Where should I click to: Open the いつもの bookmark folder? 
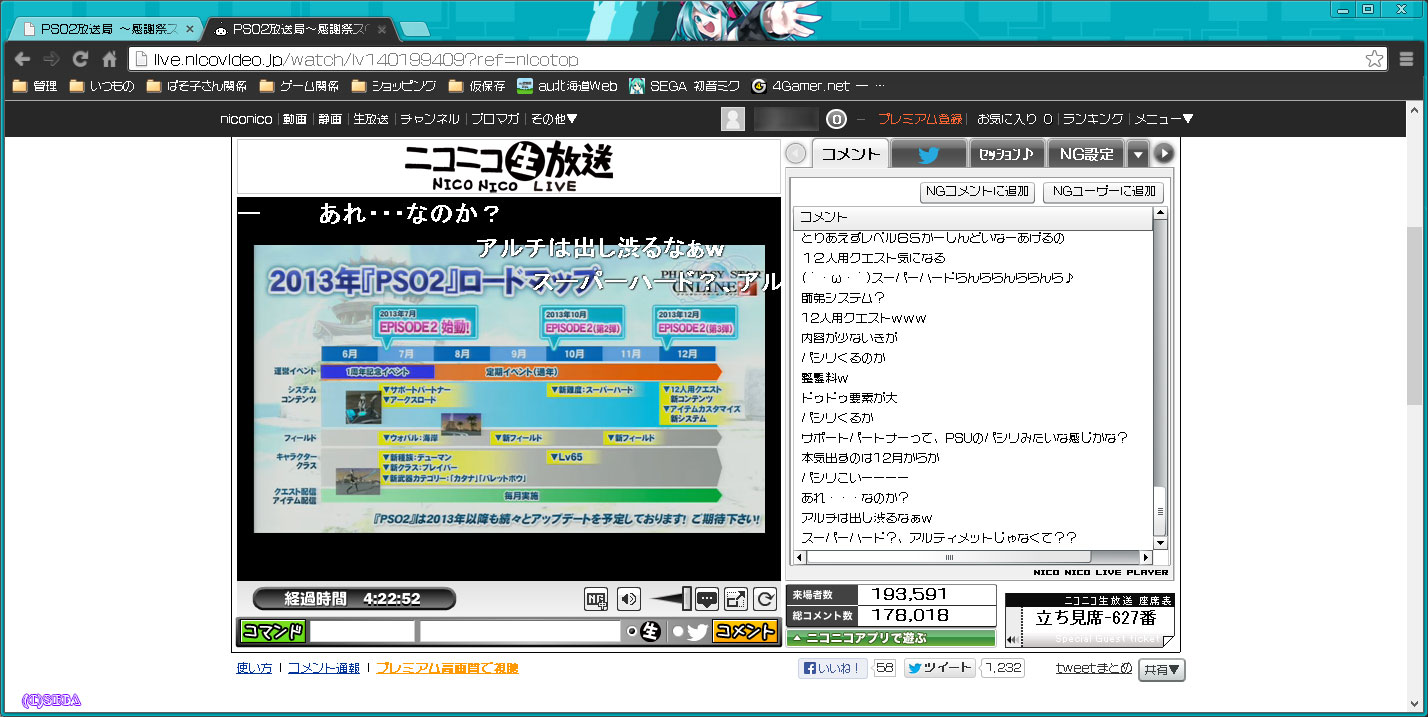pos(102,86)
